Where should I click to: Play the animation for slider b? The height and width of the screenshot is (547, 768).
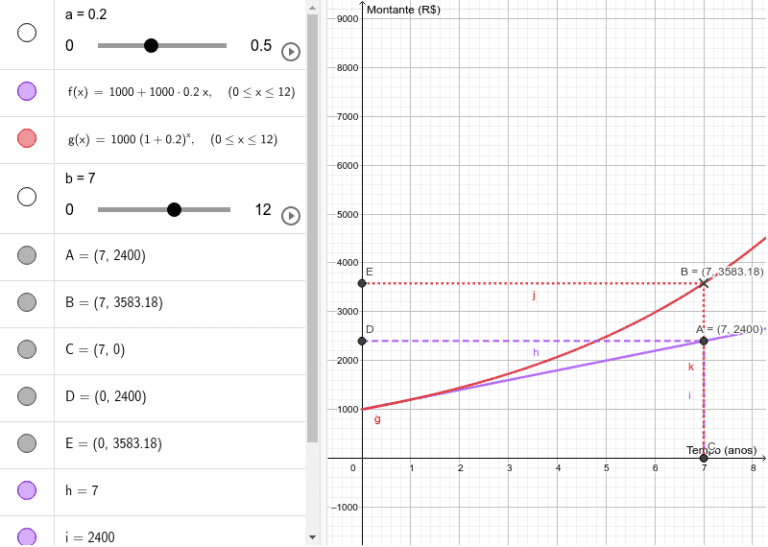click(290, 216)
